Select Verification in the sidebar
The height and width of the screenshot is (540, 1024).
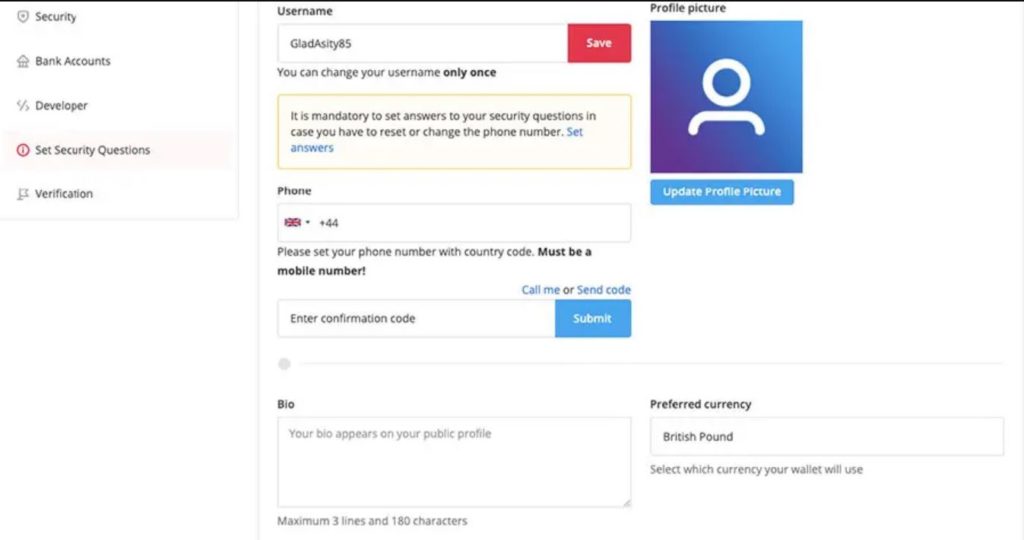point(63,194)
